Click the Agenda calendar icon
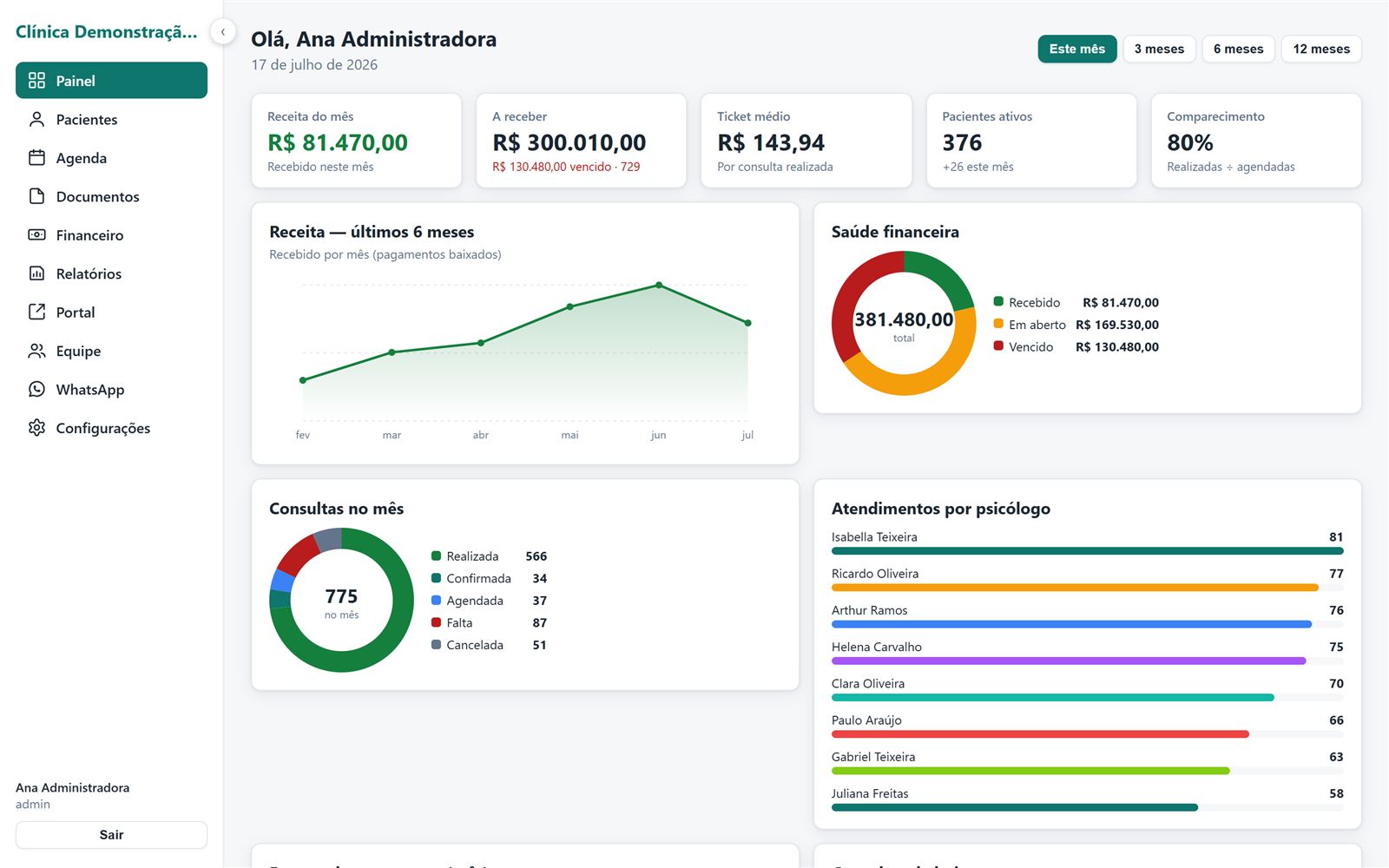Viewport: 1389px width, 868px height. pos(36,158)
